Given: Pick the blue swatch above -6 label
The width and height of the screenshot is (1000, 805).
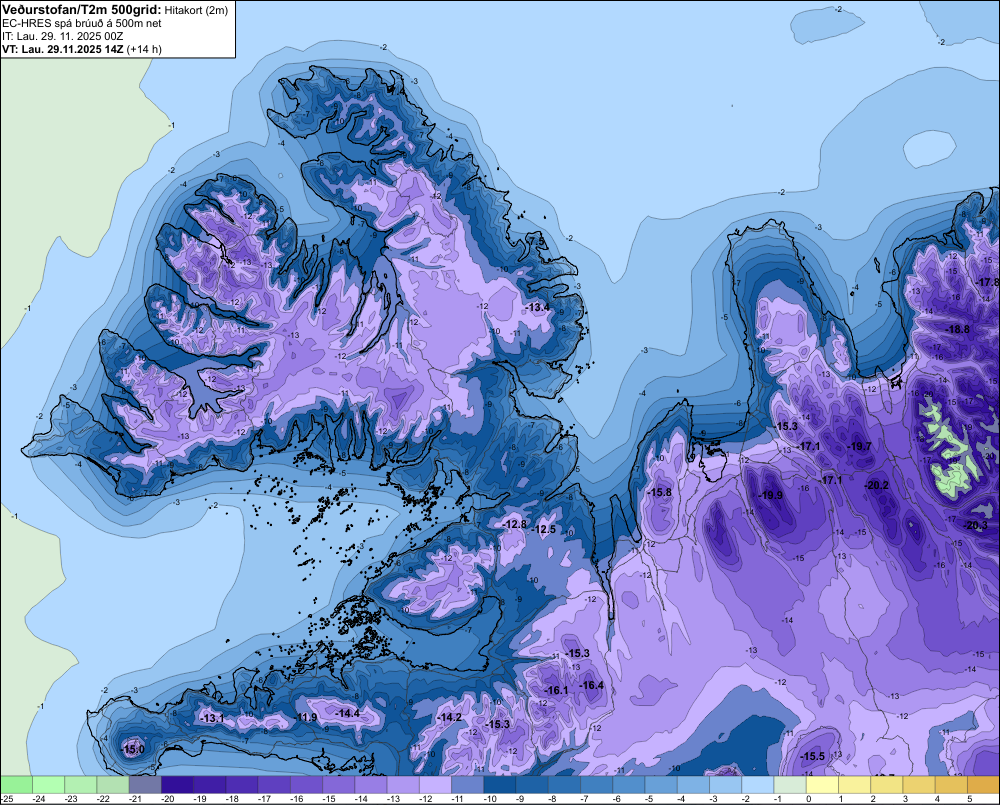Looking at the screenshot, I should tap(628, 784).
